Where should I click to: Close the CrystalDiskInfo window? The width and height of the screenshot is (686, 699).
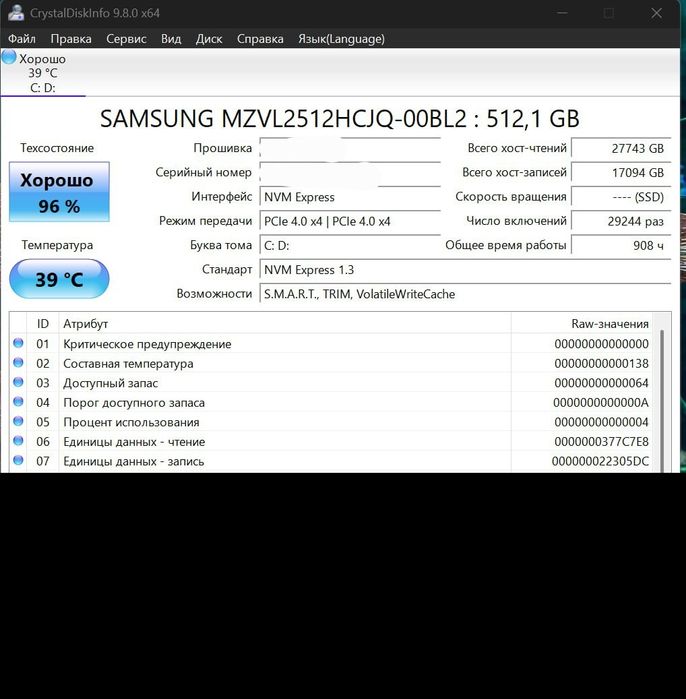pos(657,13)
